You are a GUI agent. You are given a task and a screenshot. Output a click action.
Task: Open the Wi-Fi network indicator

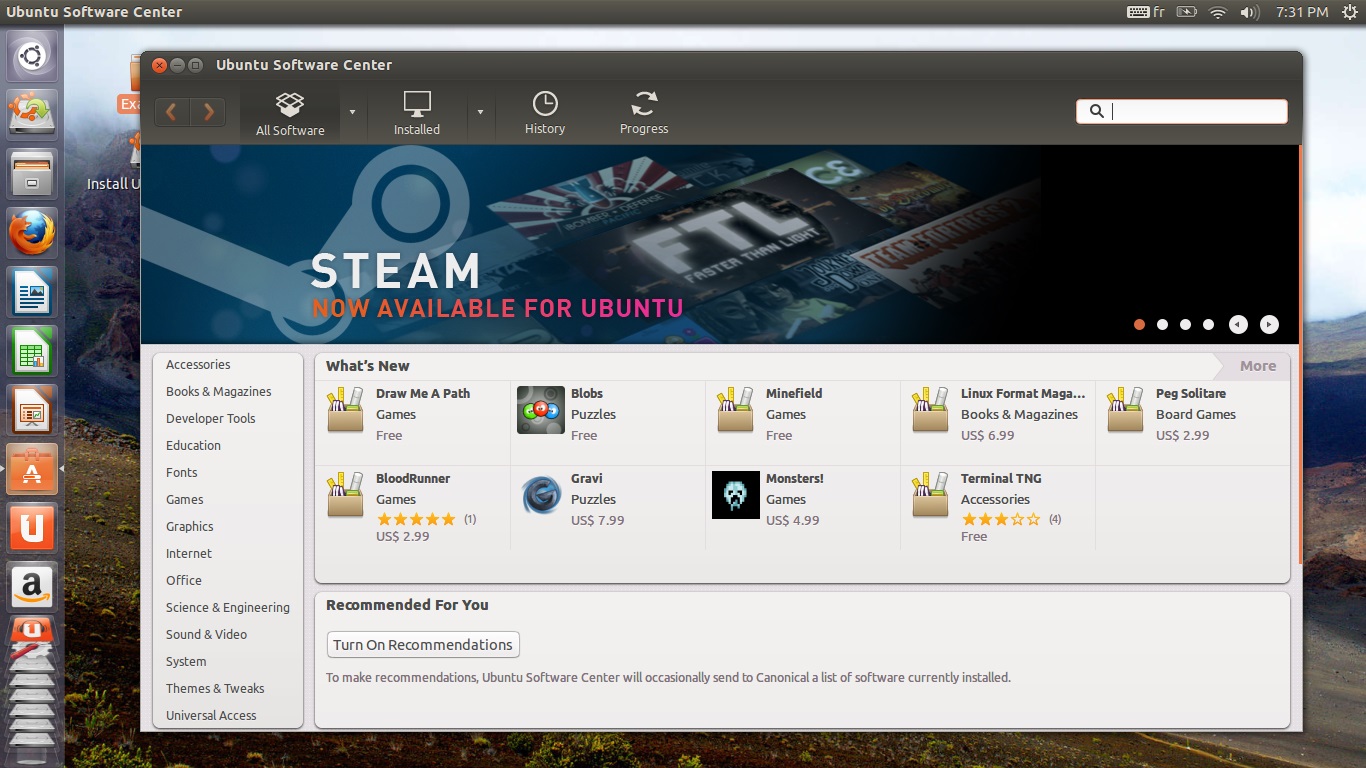[1217, 12]
